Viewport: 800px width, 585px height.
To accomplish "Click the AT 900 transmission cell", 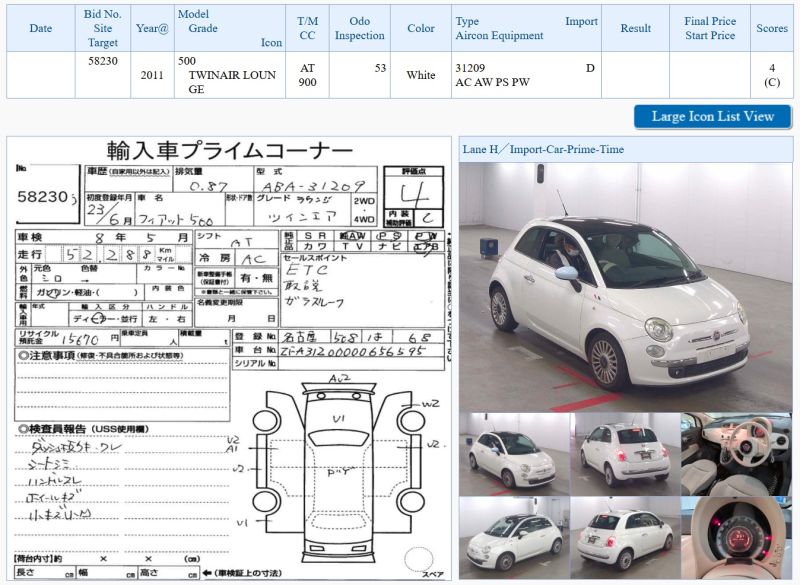I will pos(307,75).
